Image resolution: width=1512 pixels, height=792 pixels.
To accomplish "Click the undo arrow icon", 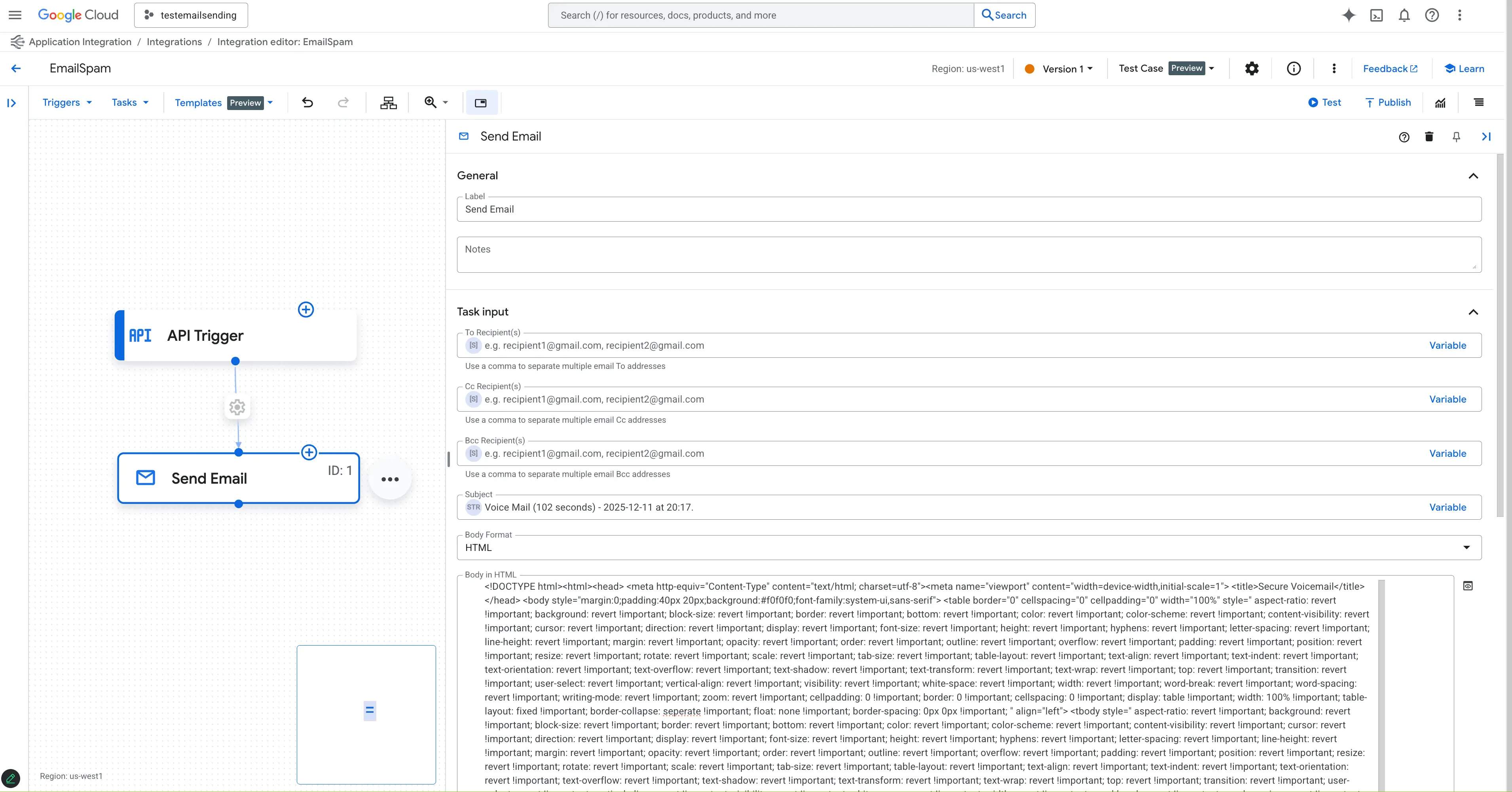I will click(307, 103).
